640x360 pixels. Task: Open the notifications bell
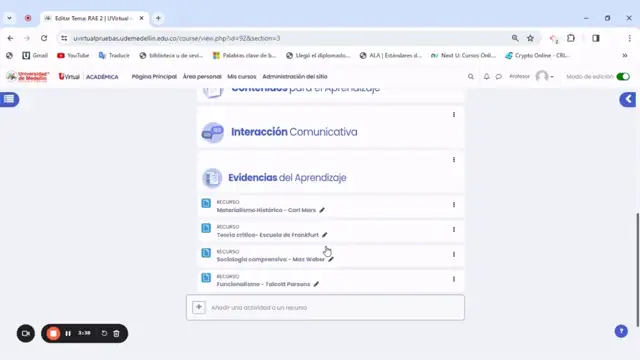tap(487, 76)
